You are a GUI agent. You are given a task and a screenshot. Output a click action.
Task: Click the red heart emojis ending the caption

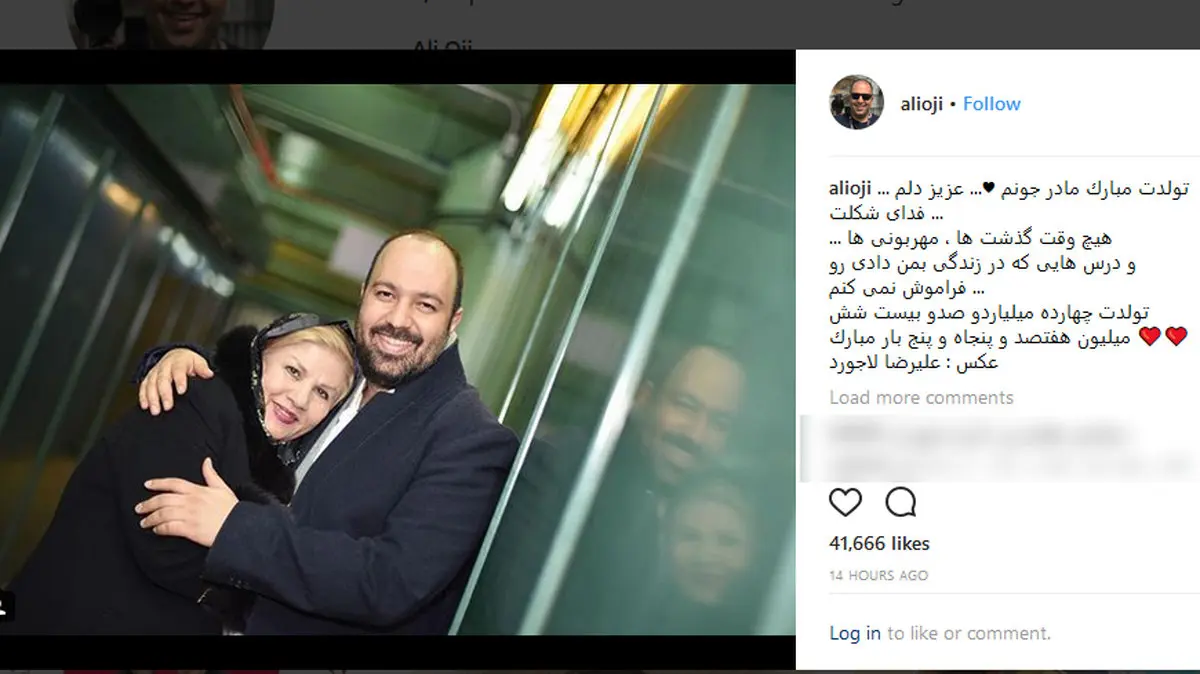(1162, 337)
